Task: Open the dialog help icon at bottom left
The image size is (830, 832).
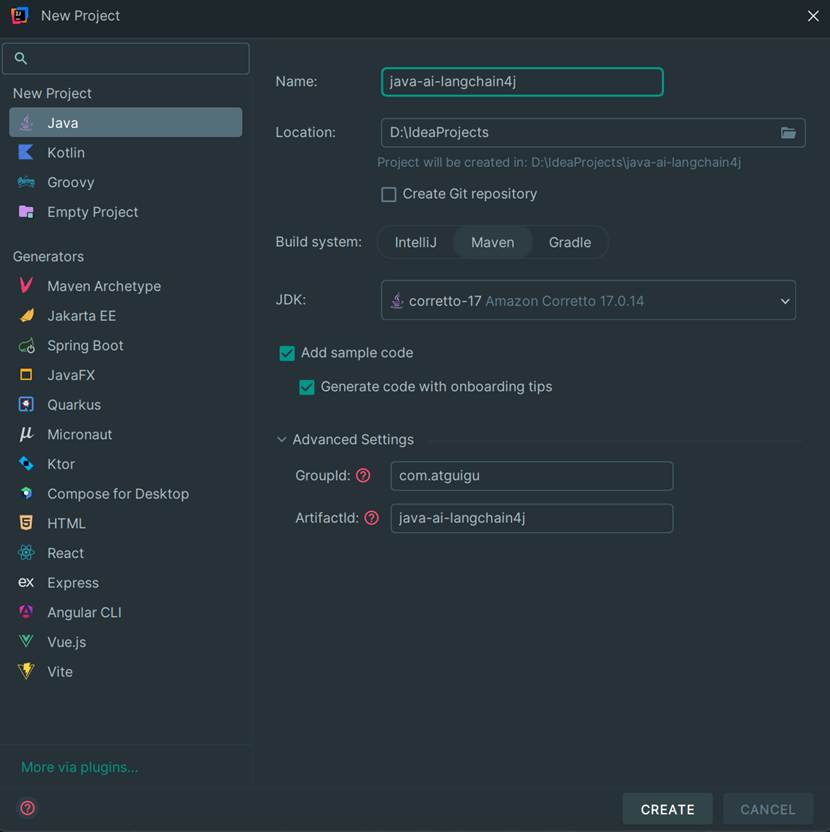Action: click(28, 808)
